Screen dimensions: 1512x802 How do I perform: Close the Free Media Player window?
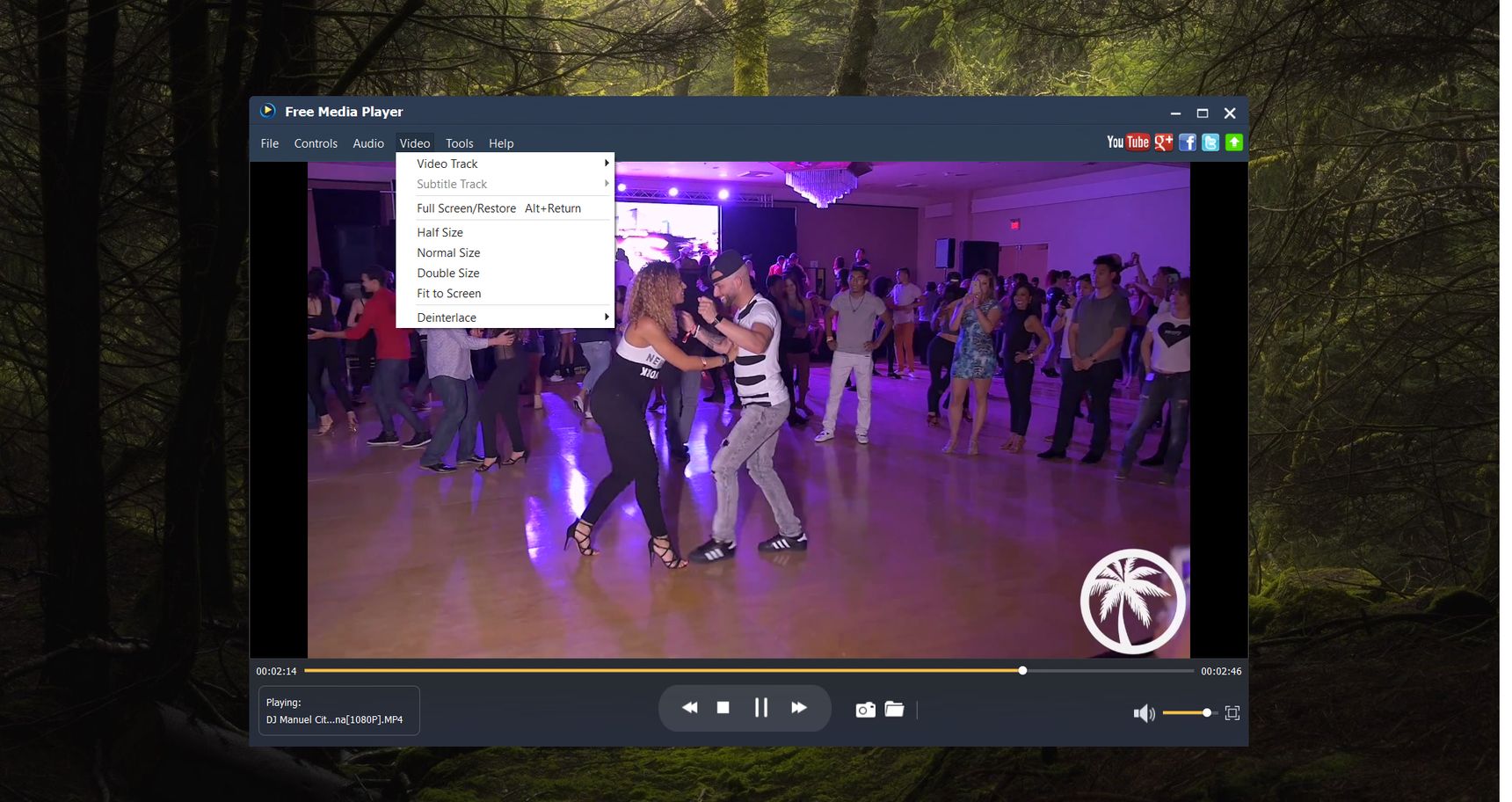(1230, 113)
